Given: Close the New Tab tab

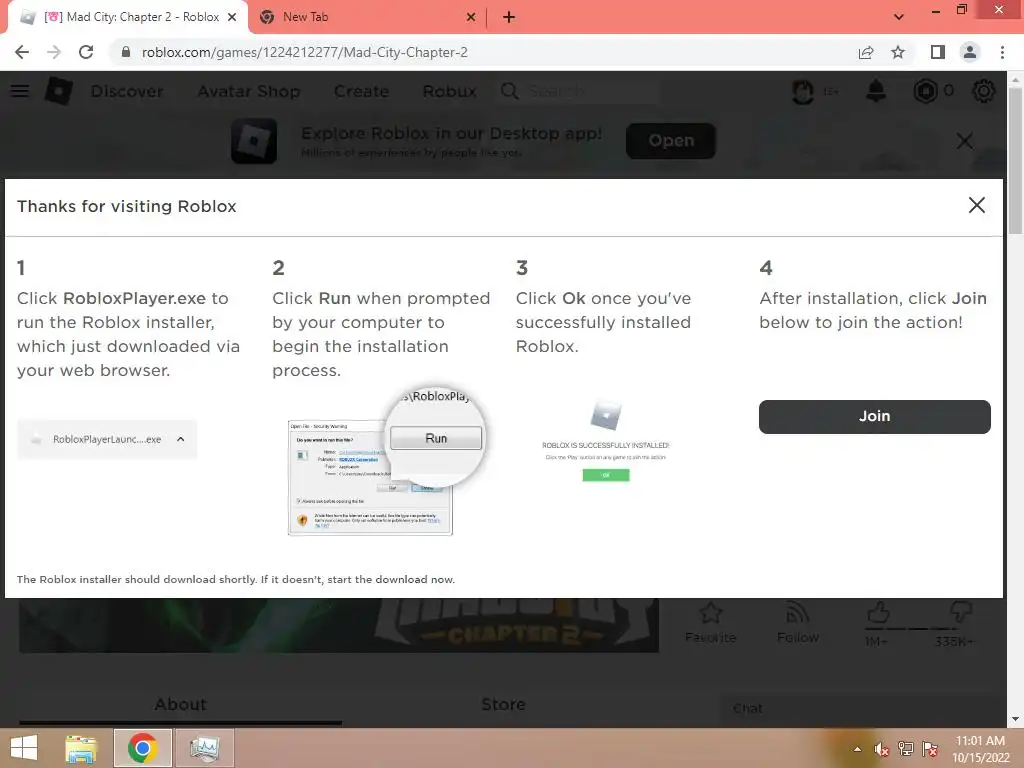Looking at the screenshot, I should tap(471, 18).
